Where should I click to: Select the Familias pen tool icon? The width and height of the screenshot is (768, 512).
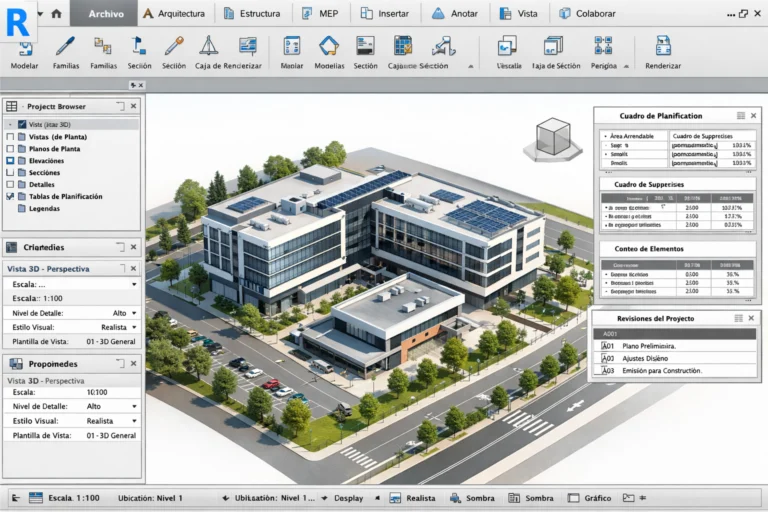(66, 46)
